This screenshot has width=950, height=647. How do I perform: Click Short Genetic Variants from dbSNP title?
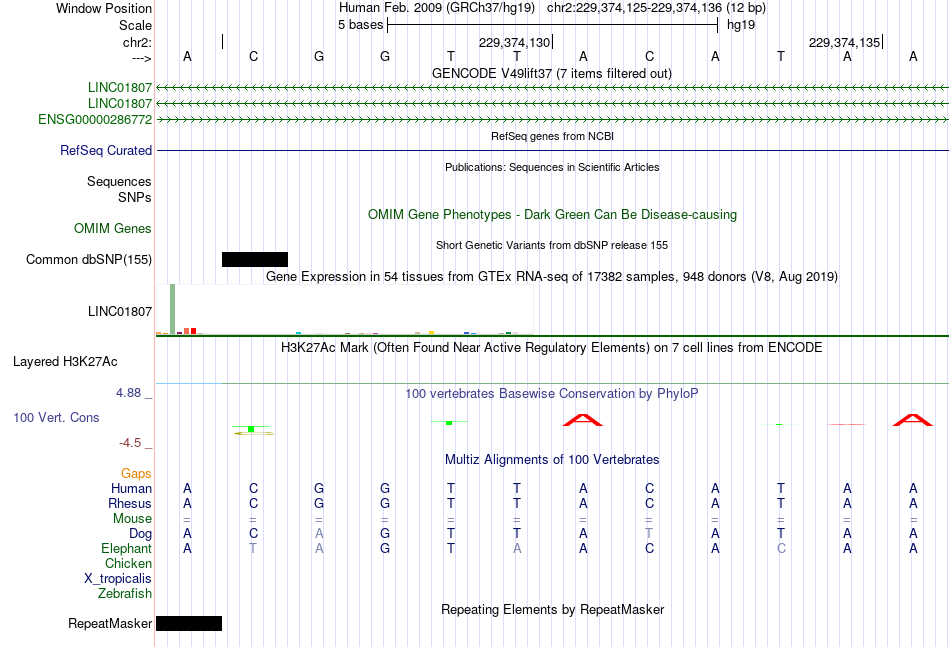click(552, 245)
